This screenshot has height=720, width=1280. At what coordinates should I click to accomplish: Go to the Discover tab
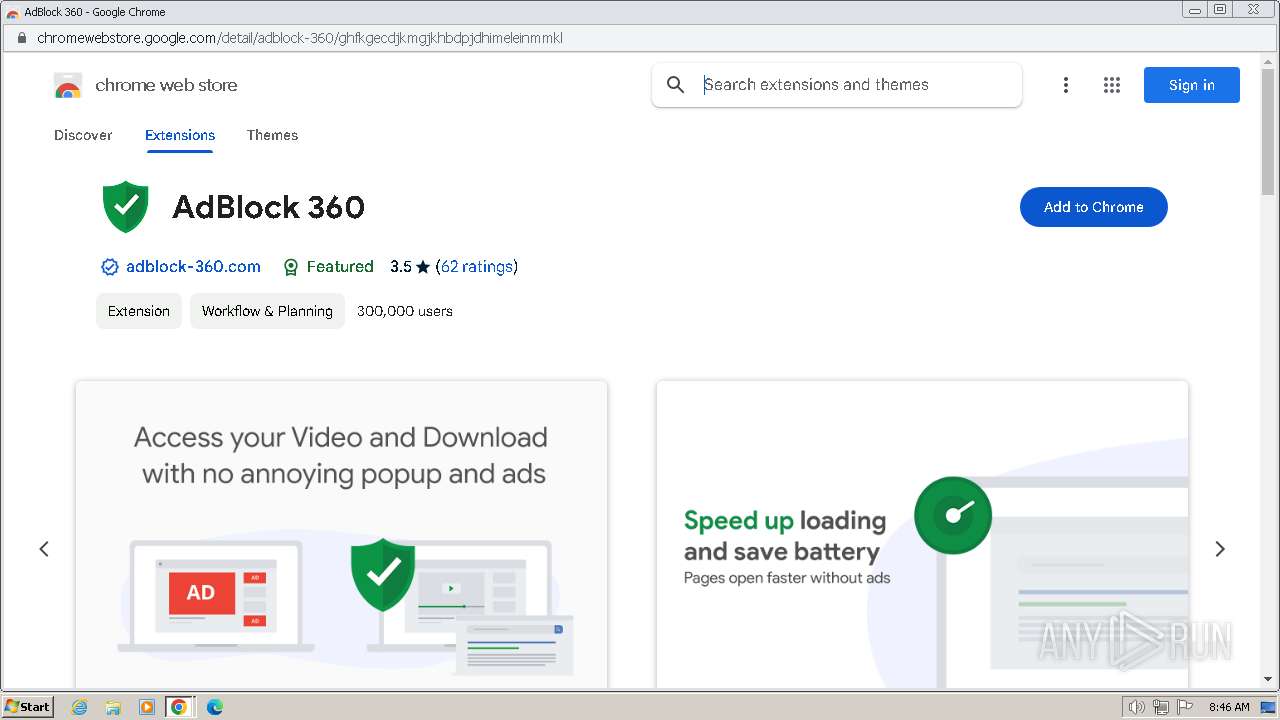(x=83, y=135)
